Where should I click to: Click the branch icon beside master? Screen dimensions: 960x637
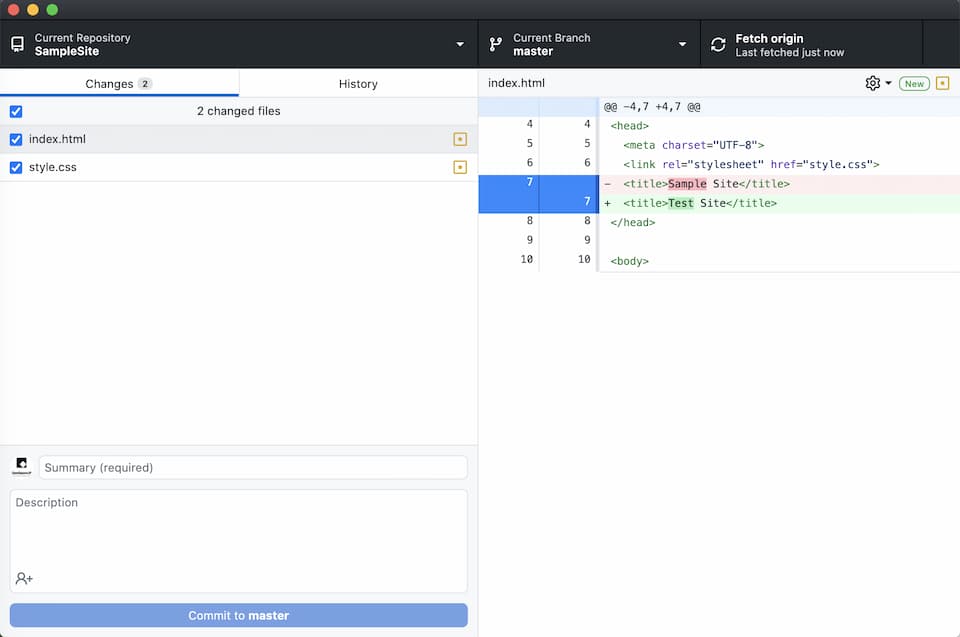pyautogui.click(x=495, y=44)
